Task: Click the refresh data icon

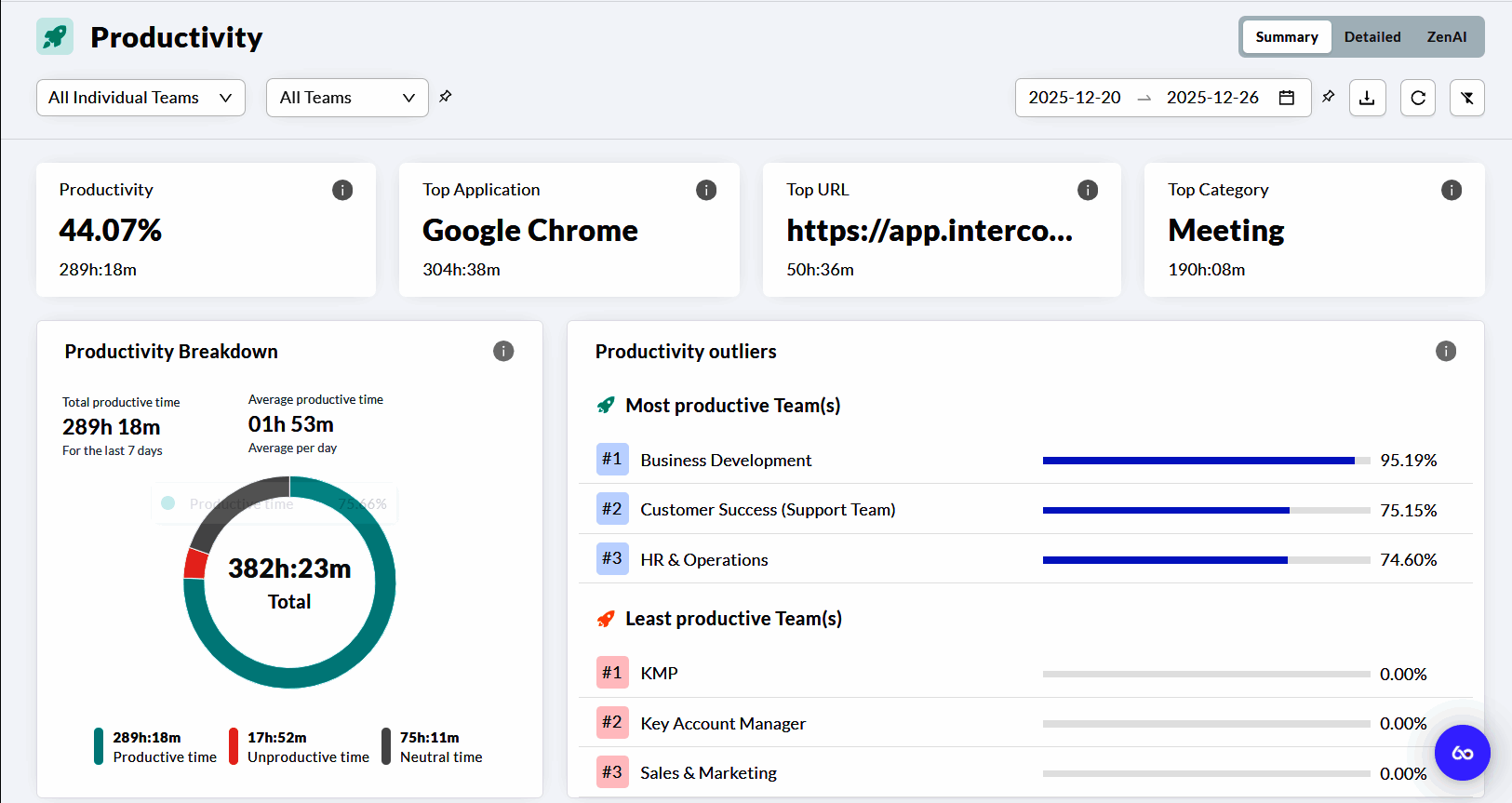Action: point(1417,98)
